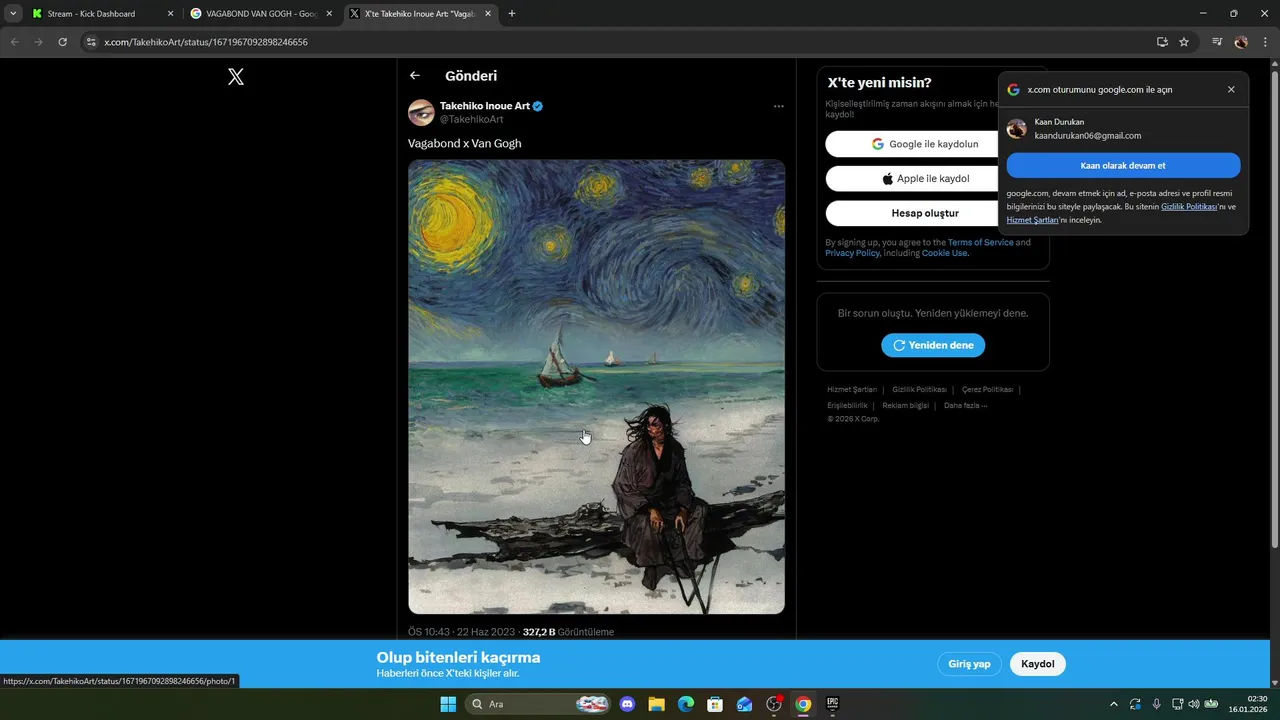Close the Stream - Kick Dashboard tab

(170, 14)
